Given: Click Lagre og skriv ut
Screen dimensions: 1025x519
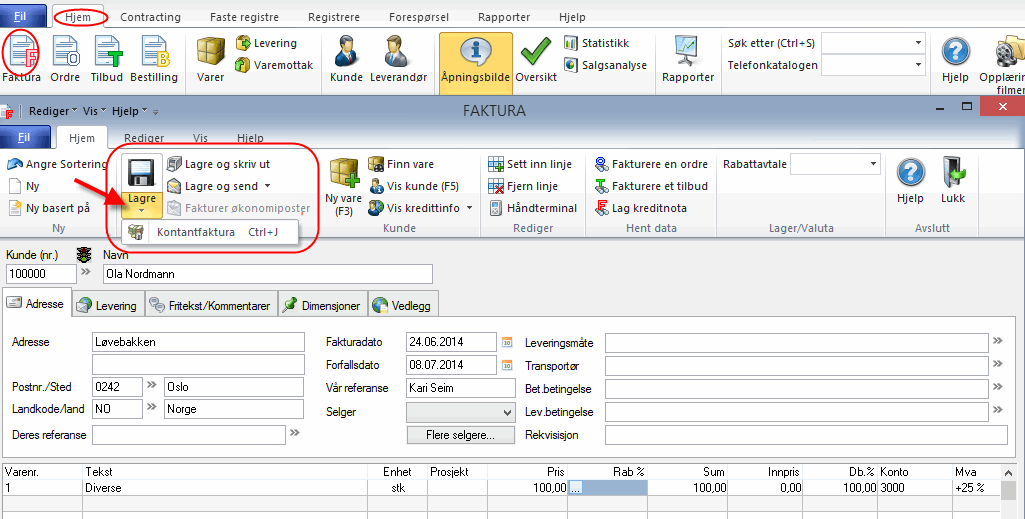Looking at the screenshot, I should pos(226,164).
